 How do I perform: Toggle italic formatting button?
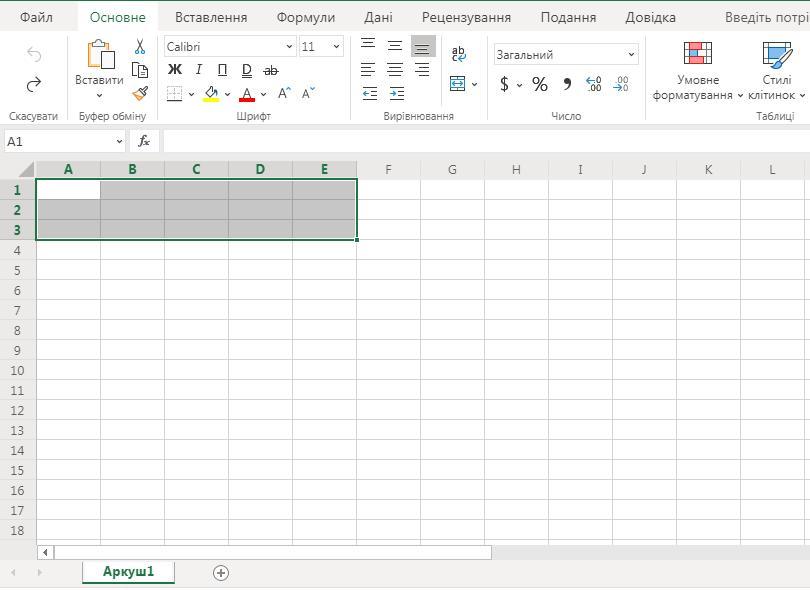tap(198, 70)
